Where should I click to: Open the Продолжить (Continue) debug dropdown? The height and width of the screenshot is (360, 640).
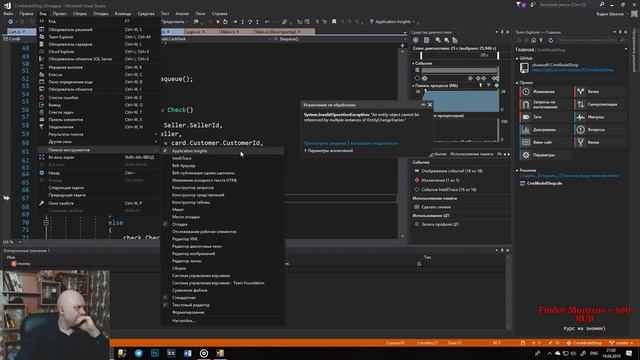(x=187, y=22)
